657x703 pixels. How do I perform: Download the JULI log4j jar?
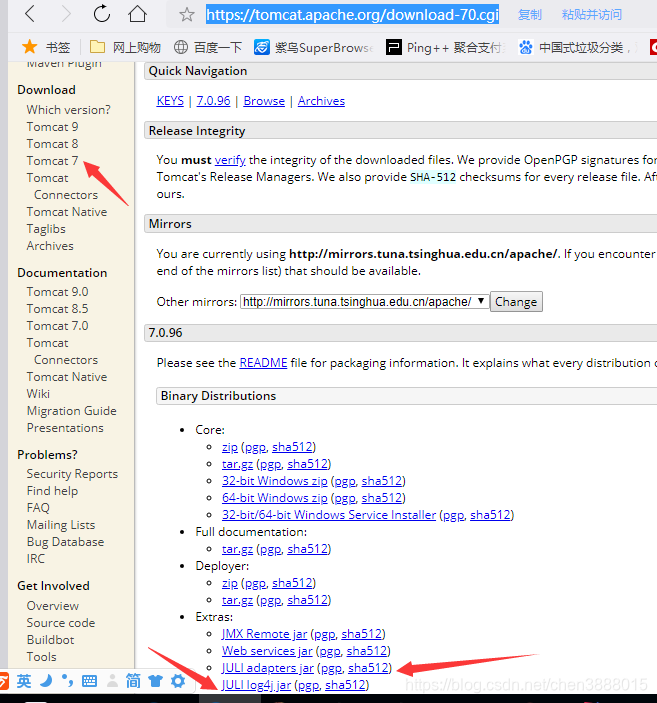click(257, 685)
